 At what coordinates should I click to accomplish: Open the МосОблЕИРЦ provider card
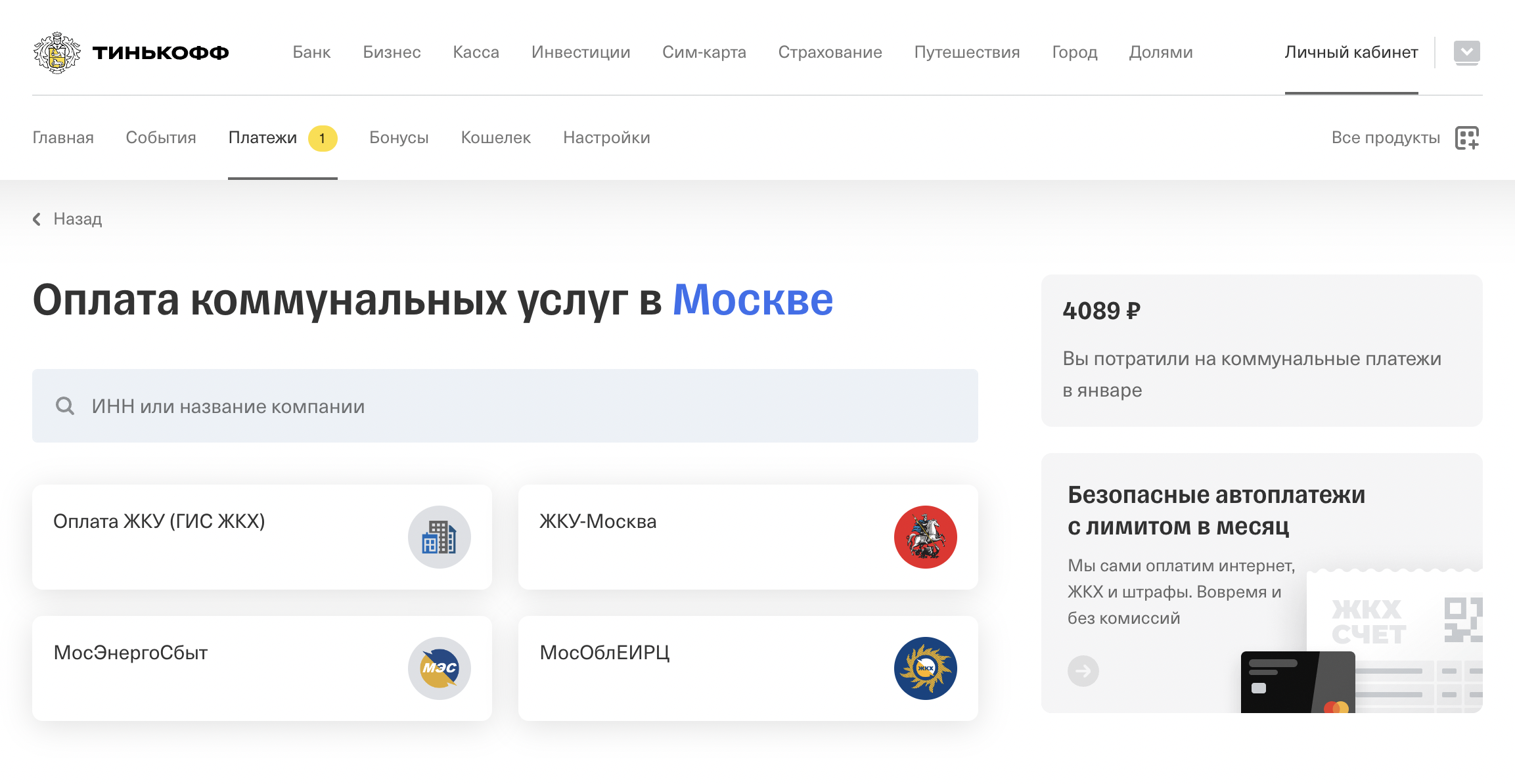(x=748, y=668)
